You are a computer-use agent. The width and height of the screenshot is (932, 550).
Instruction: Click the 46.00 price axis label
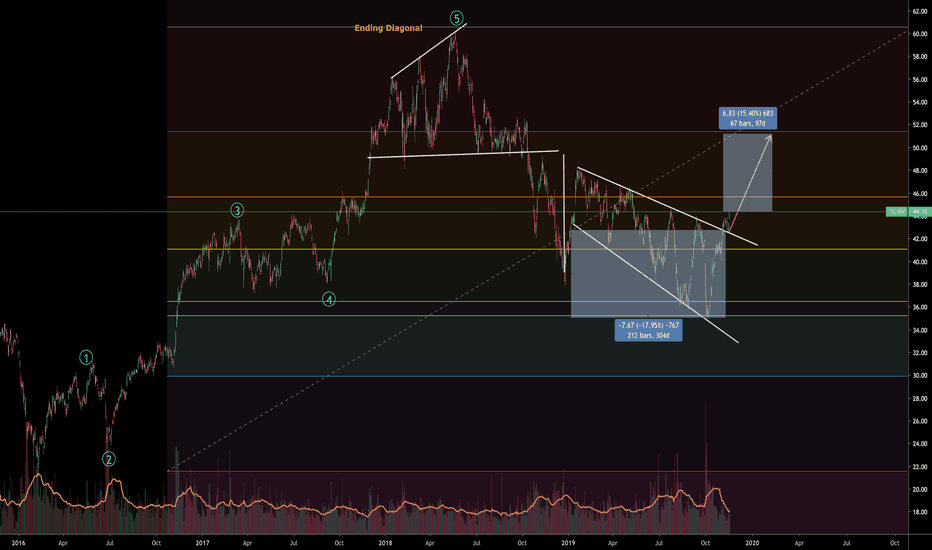click(920, 194)
